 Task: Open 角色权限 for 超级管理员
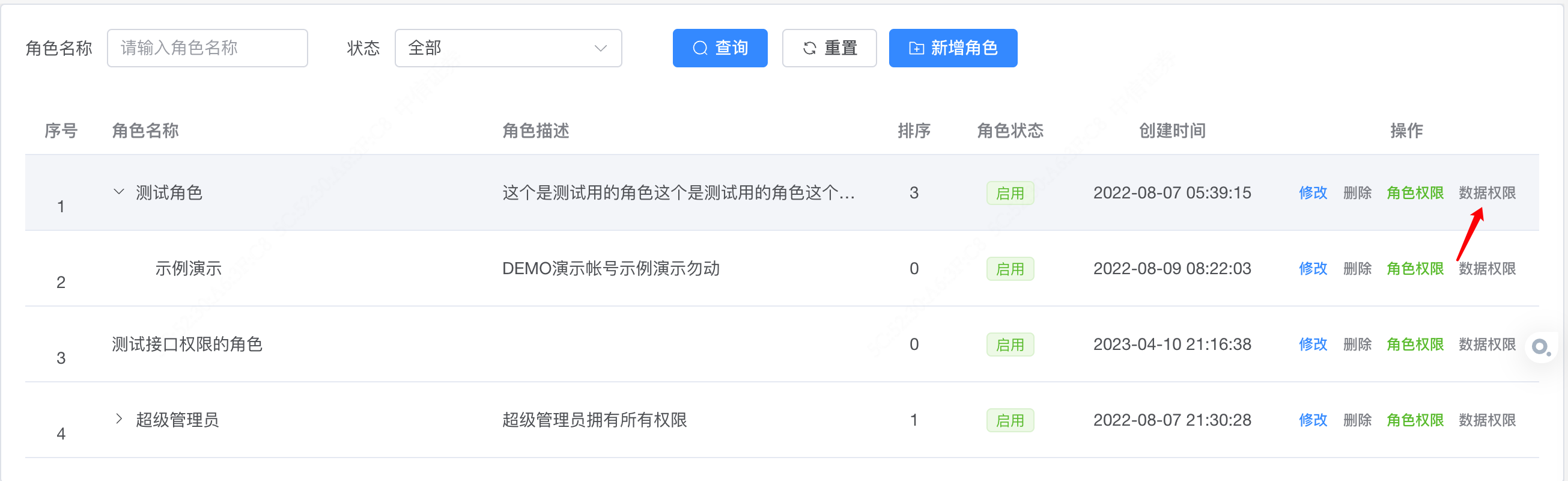[1415, 420]
